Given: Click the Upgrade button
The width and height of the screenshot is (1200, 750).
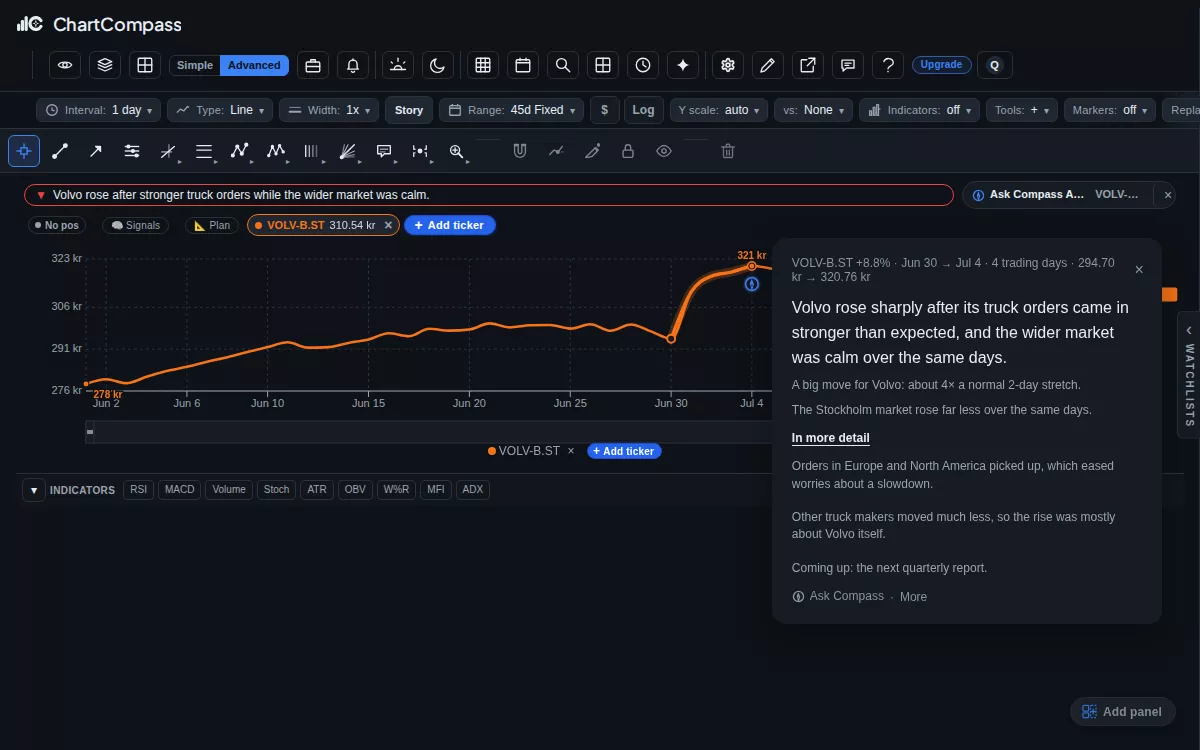Looking at the screenshot, I should pos(941,65).
